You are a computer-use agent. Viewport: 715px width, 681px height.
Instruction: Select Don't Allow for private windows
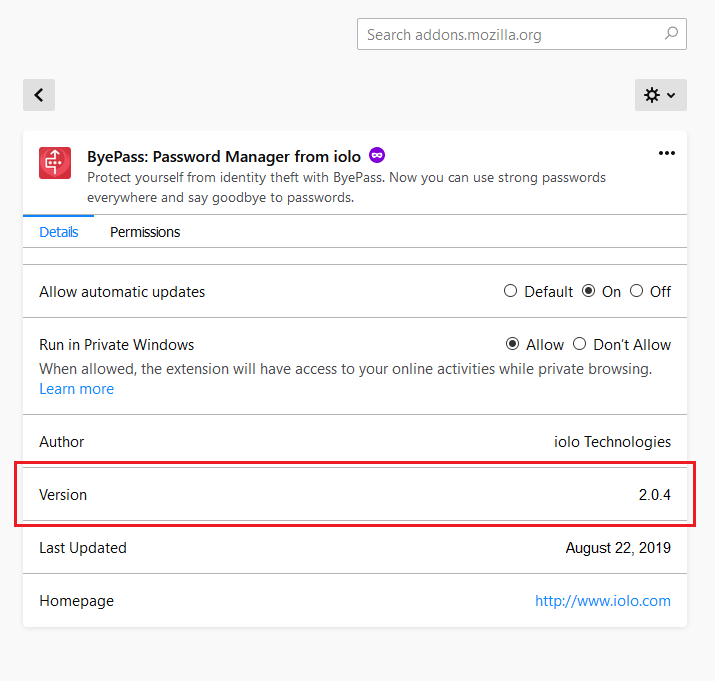579,343
